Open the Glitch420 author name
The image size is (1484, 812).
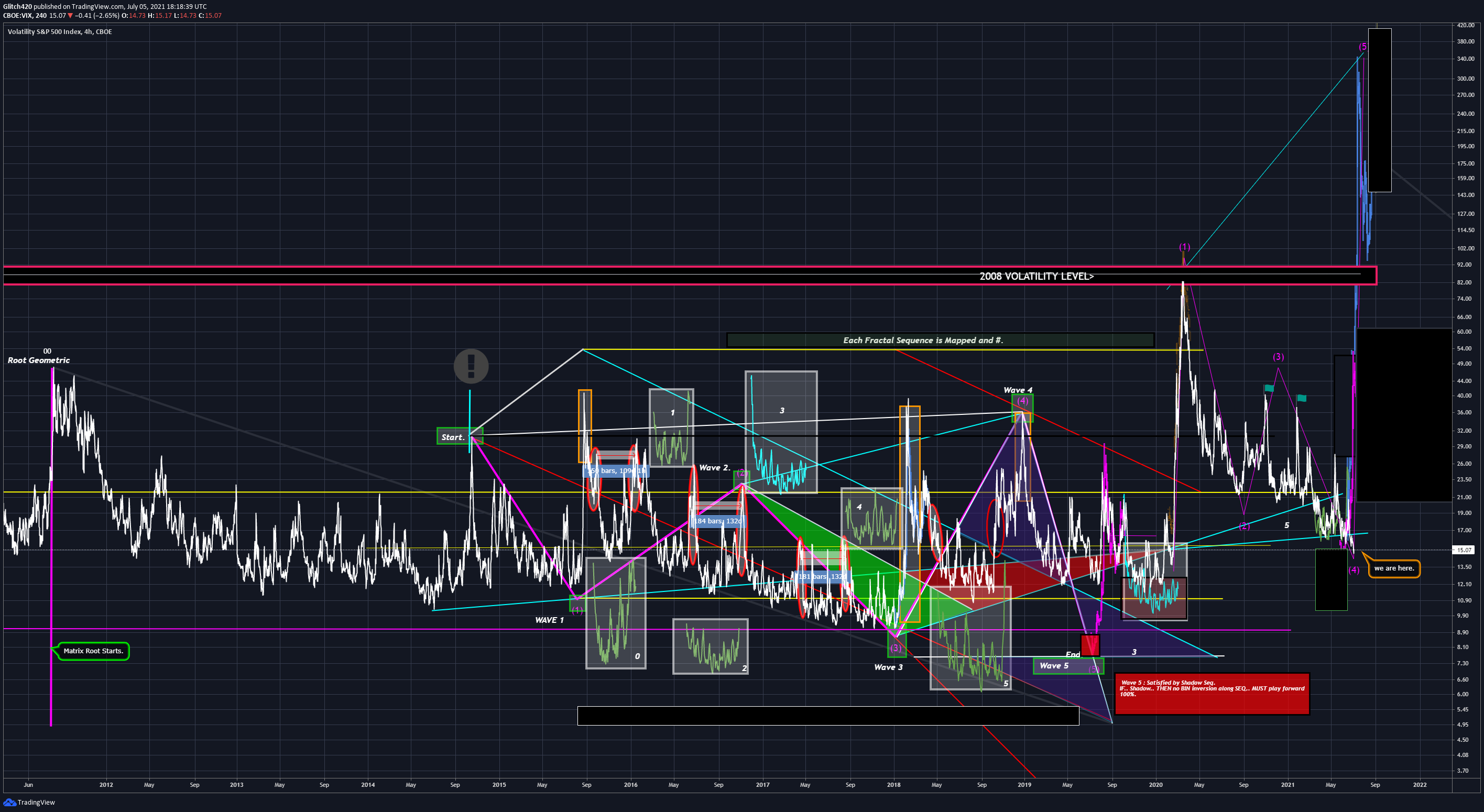(17, 6)
